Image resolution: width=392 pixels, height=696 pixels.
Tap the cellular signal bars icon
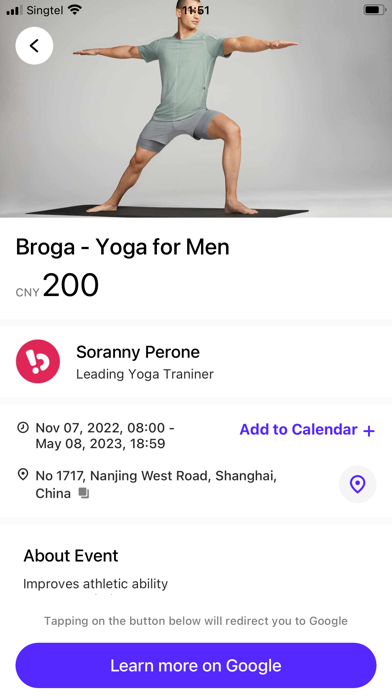14,10
